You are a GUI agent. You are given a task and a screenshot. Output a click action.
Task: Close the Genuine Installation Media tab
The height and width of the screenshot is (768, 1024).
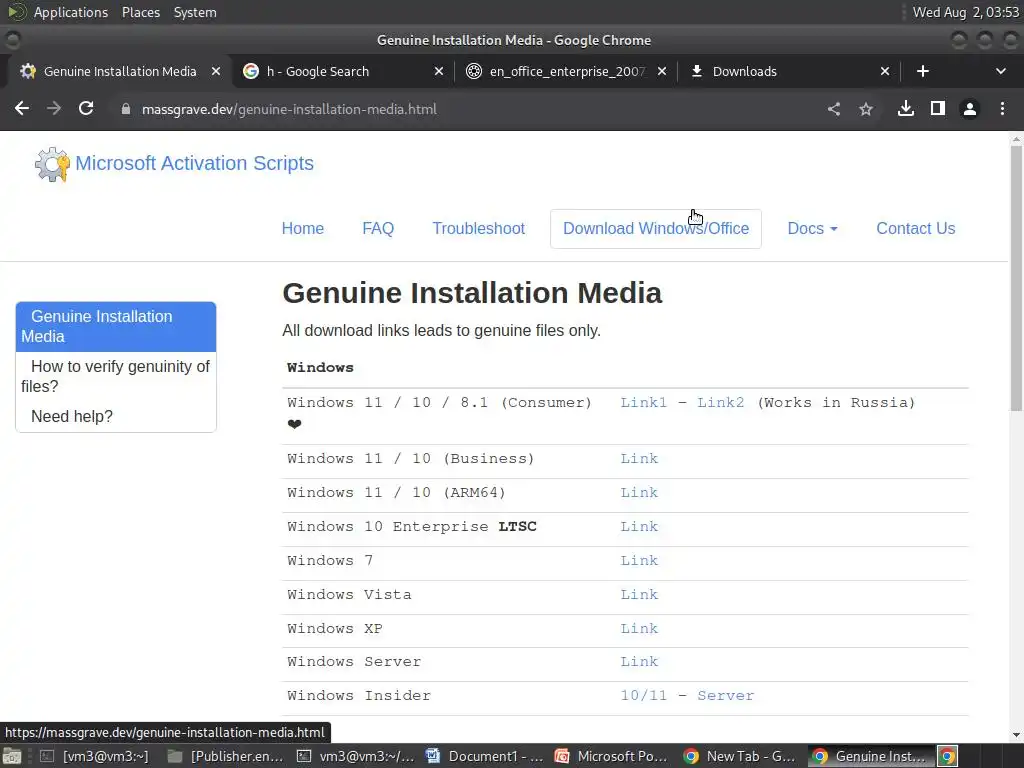[216, 71]
